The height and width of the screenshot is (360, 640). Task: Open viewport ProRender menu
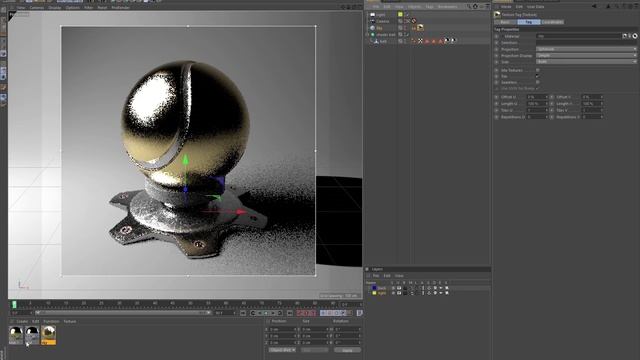[120, 7]
